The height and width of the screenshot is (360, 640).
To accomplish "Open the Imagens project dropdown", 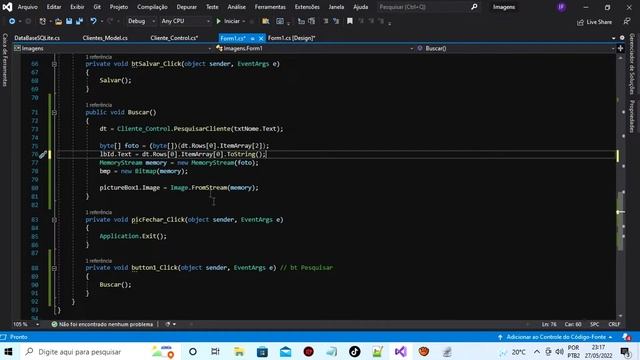I will (x=113, y=48).
